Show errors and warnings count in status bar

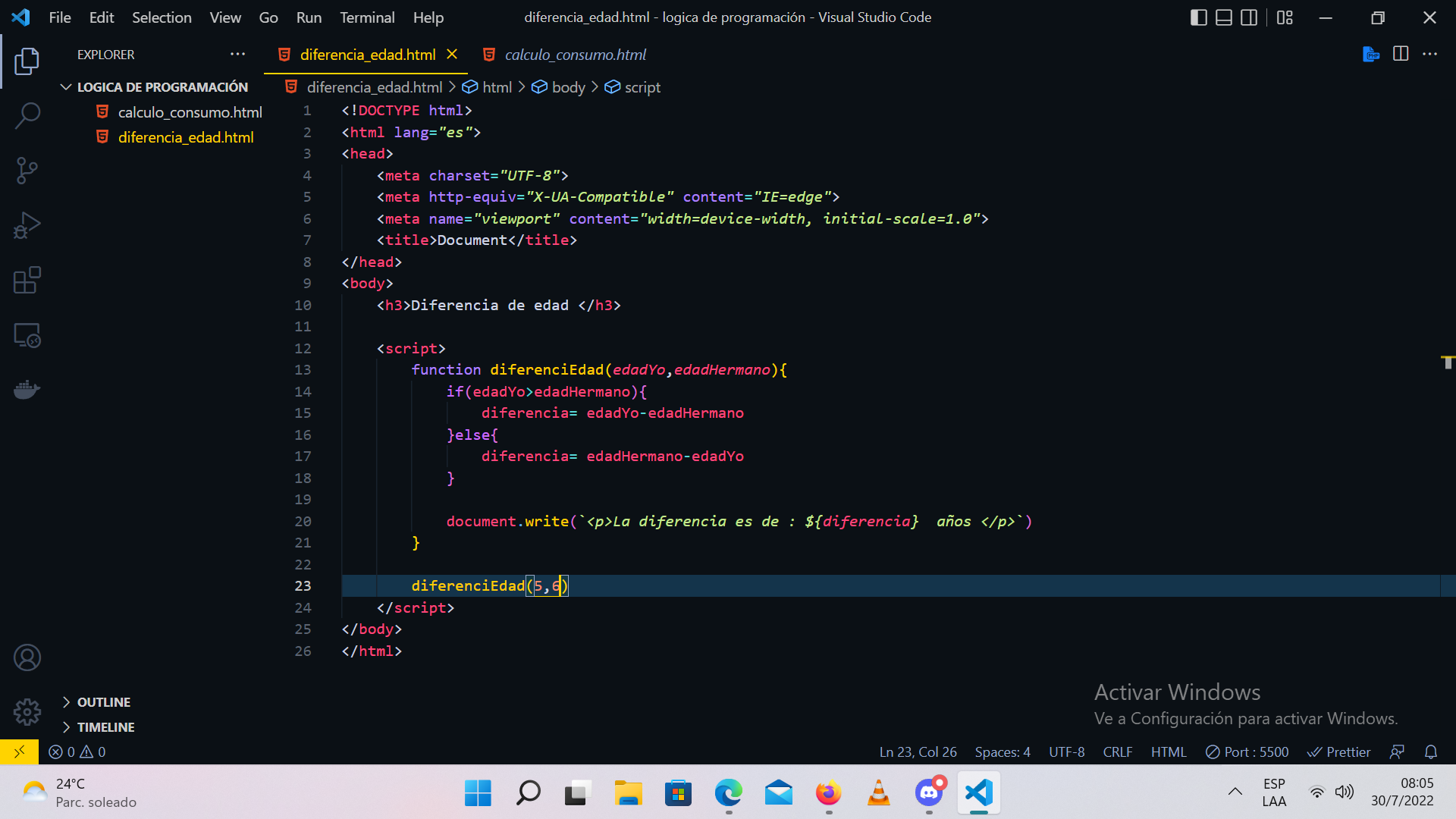tap(77, 752)
